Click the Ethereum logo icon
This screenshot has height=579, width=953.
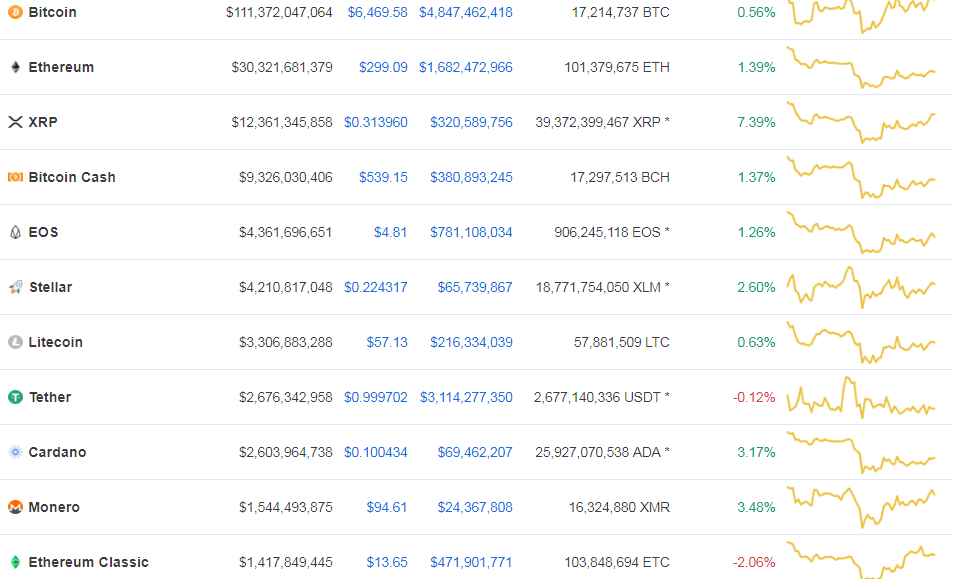coord(15,67)
